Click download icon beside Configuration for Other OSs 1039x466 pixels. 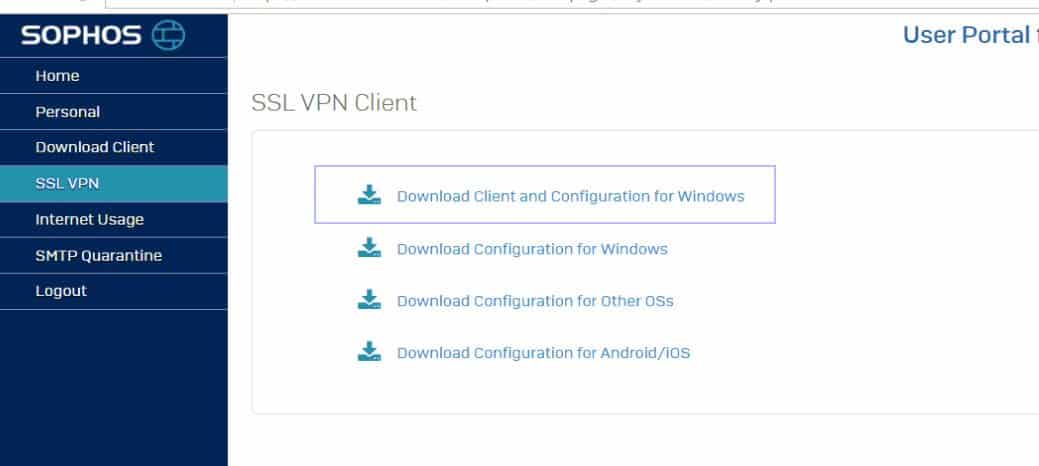pyautogui.click(x=369, y=300)
